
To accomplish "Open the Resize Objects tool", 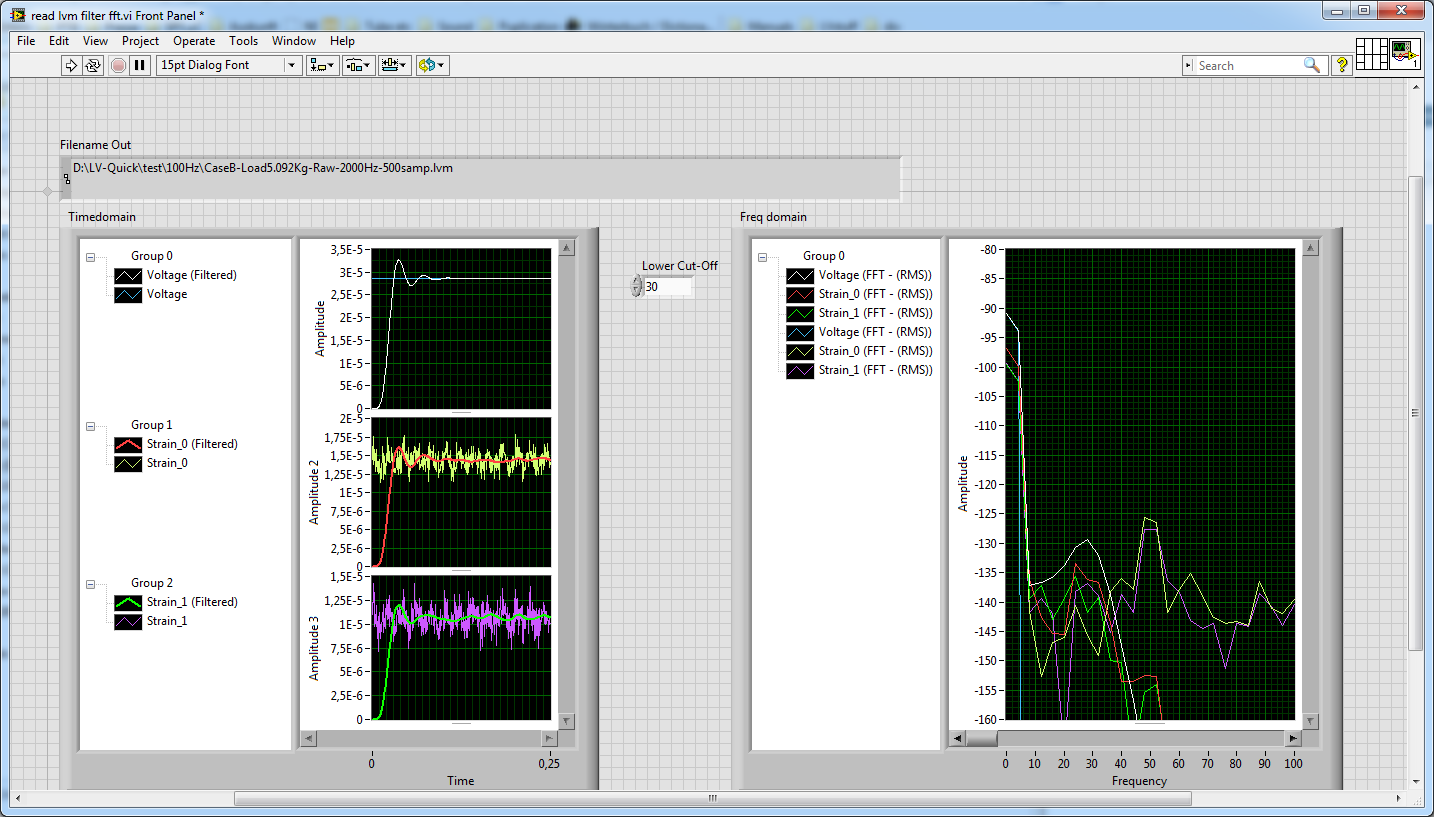I will tap(395, 65).
